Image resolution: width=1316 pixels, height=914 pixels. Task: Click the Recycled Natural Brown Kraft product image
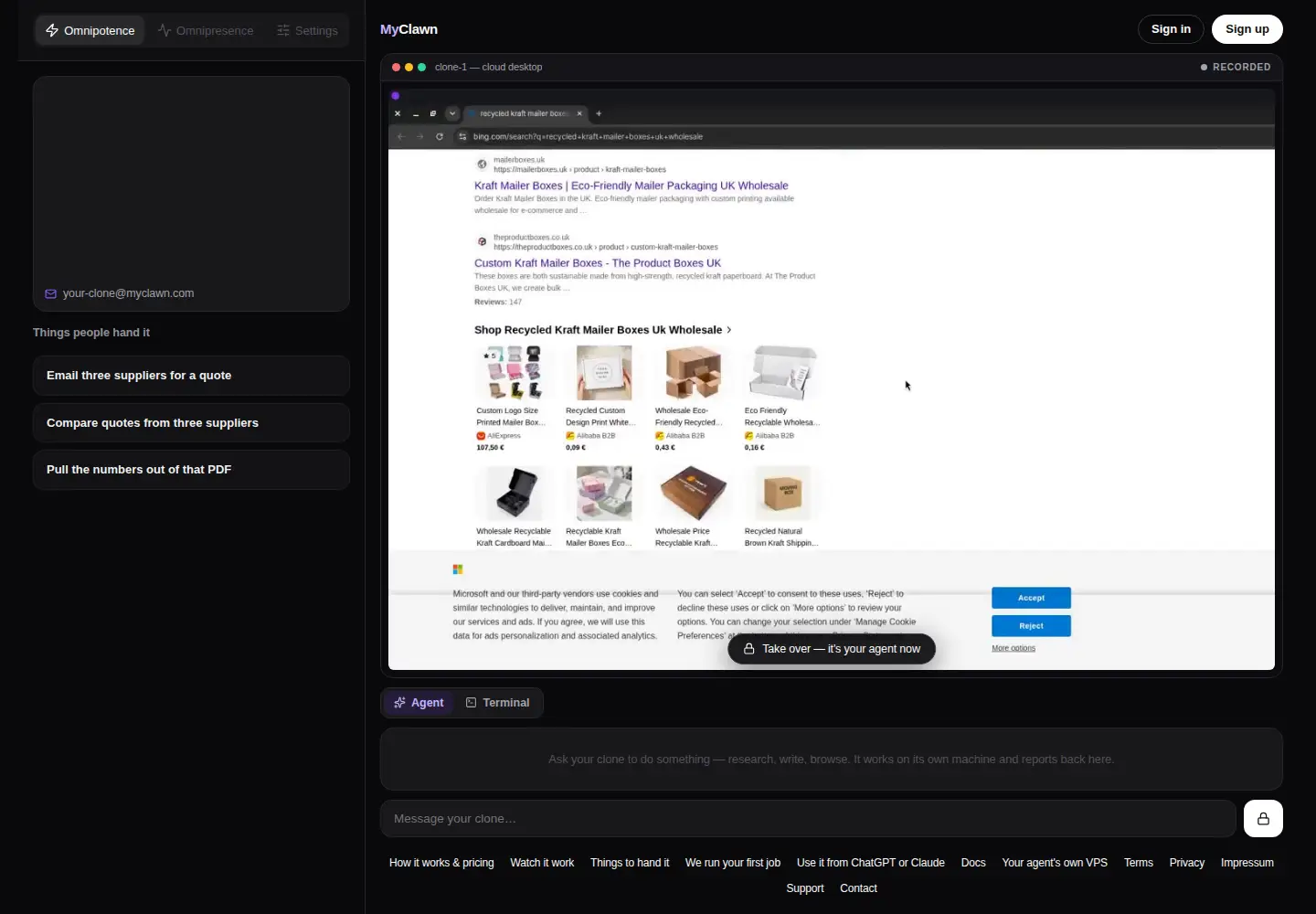pyautogui.click(x=782, y=494)
